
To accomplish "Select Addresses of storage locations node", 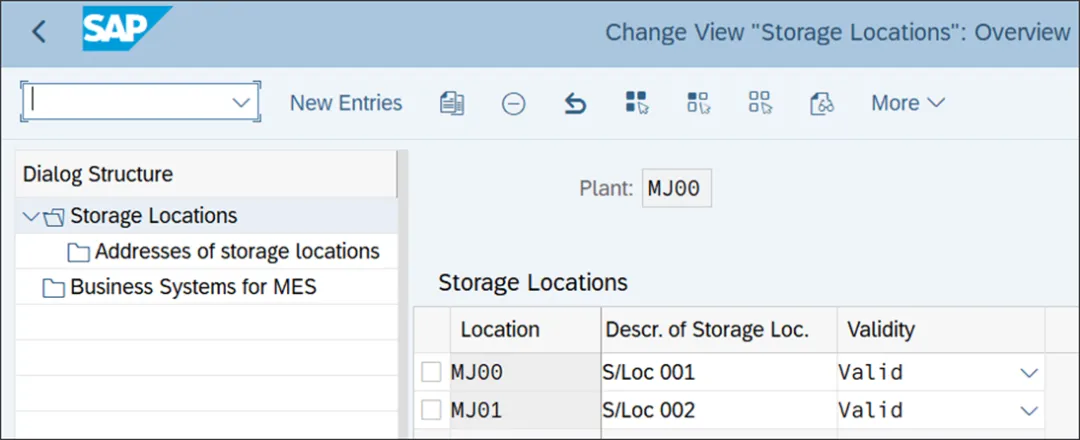I will click(x=236, y=251).
